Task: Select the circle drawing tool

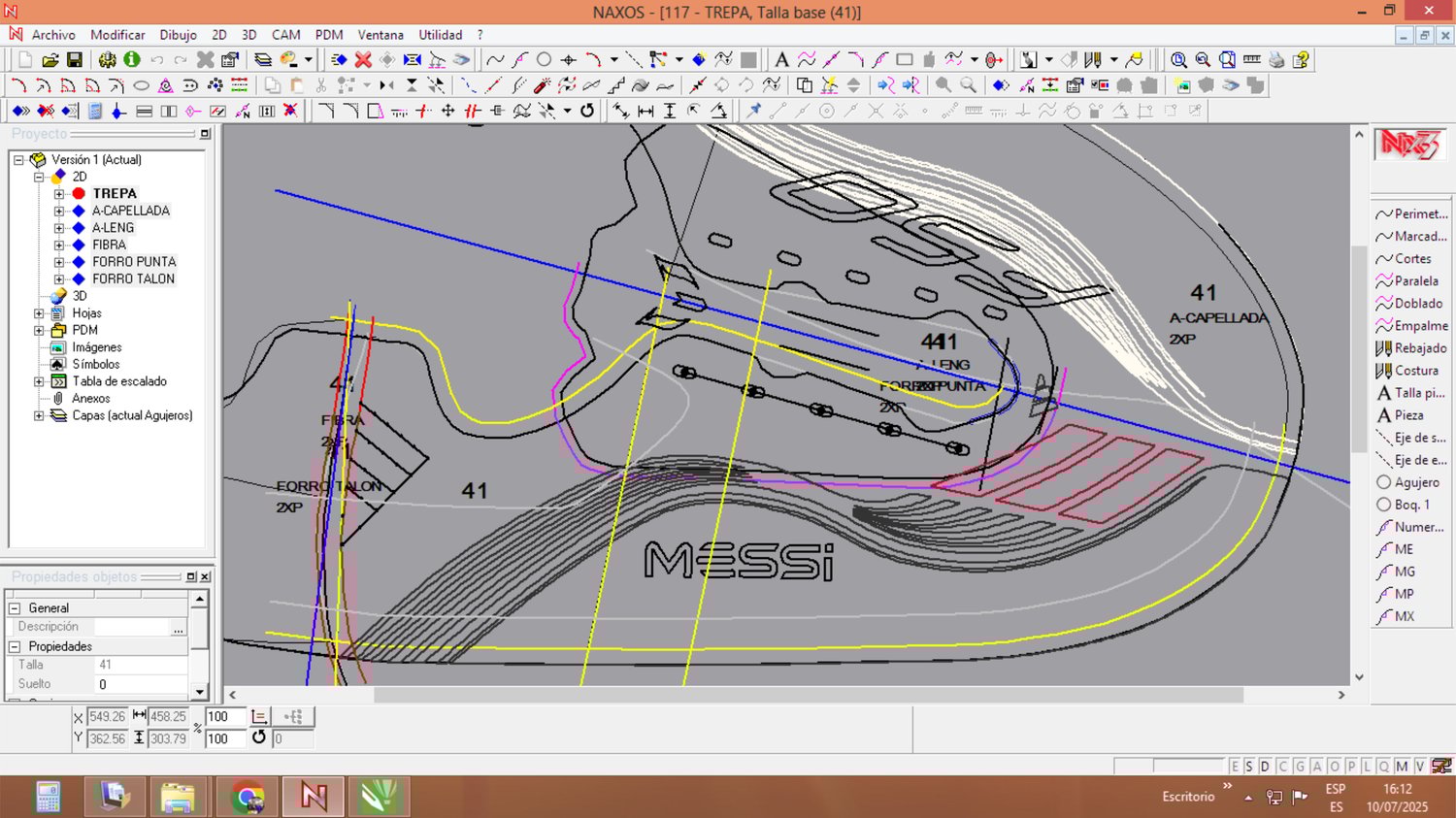Action: tap(545, 60)
